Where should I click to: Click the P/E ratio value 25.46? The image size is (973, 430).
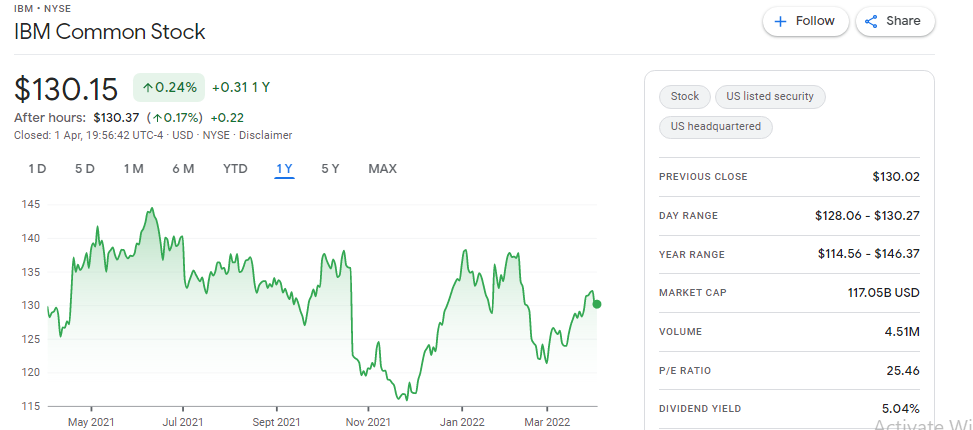coord(903,371)
